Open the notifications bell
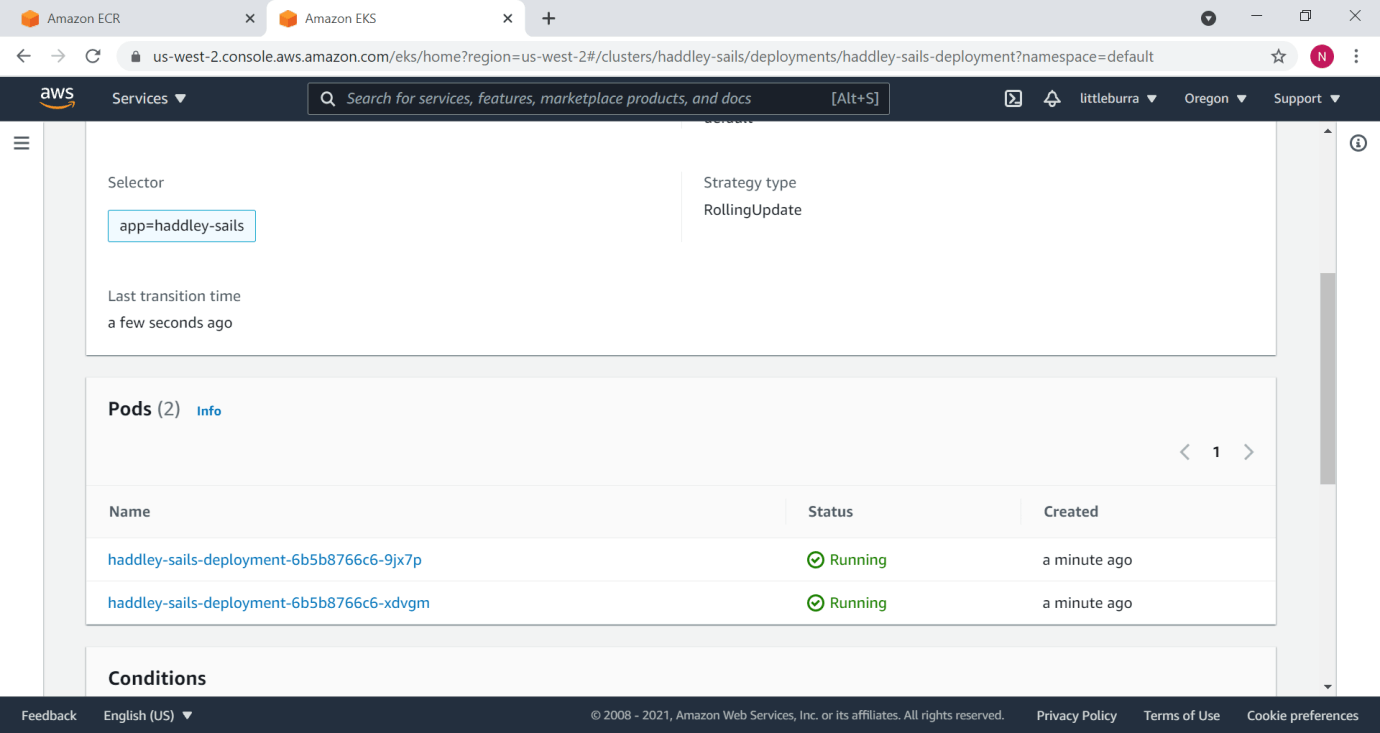Image resolution: width=1380 pixels, height=733 pixels. pyautogui.click(x=1052, y=98)
